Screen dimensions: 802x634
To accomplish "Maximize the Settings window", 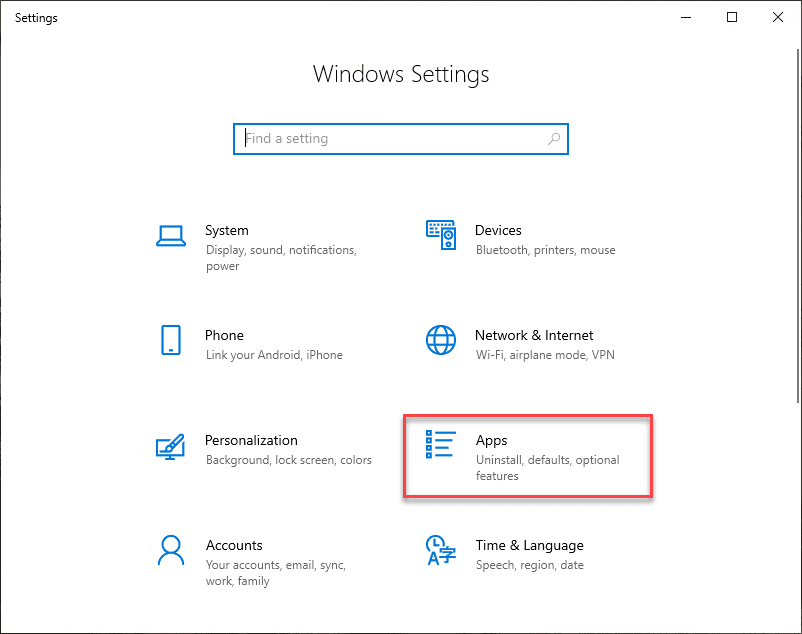I will pyautogui.click(x=732, y=17).
